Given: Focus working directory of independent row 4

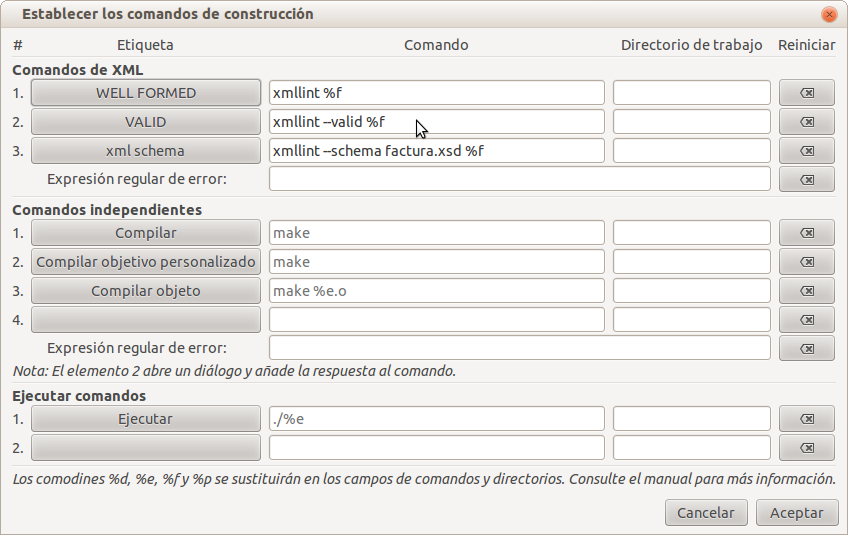Looking at the screenshot, I should pyautogui.click(x=692, y=320).
